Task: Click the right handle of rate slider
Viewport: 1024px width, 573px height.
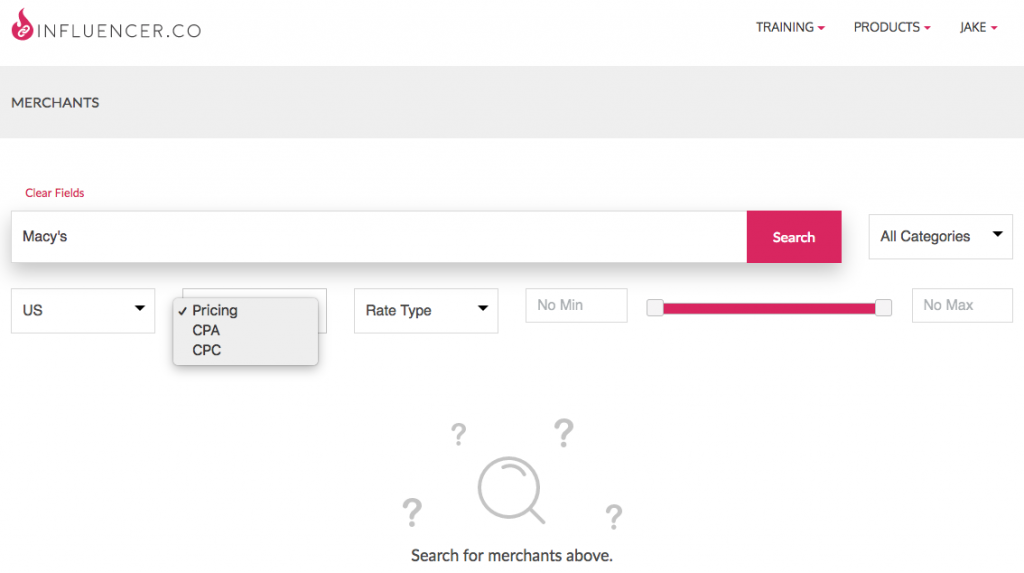Action: (883, 308)
